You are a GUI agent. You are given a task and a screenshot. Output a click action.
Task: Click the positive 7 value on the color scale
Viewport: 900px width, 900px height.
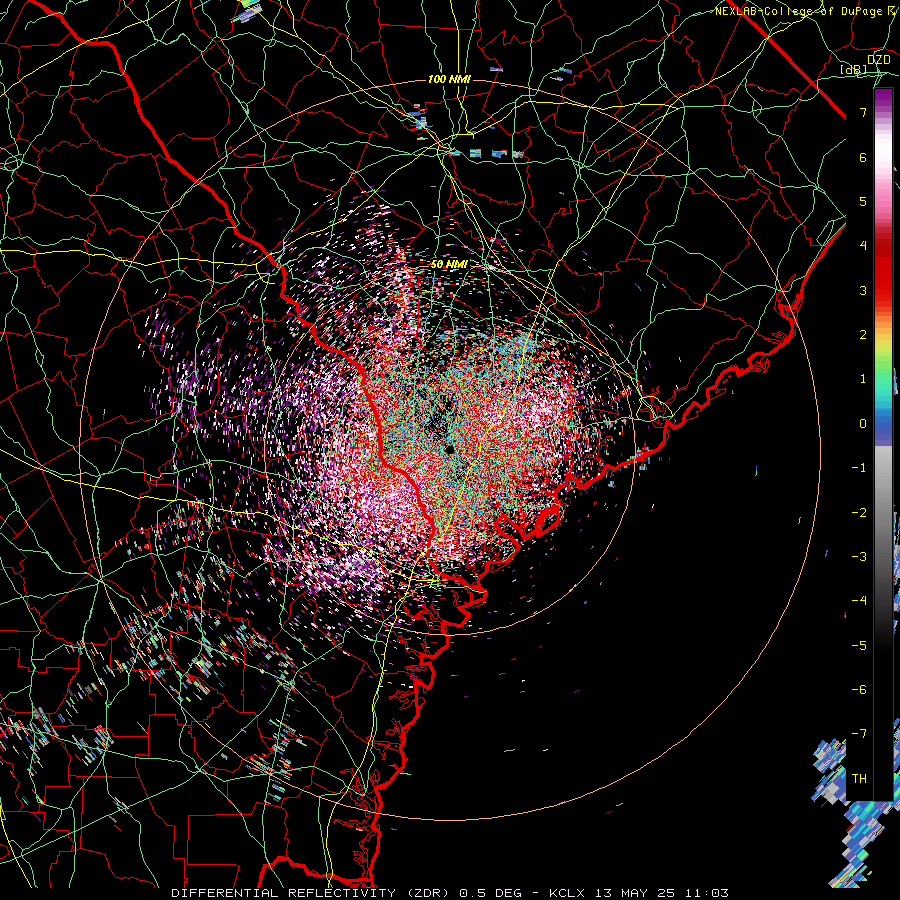point(863,112)
